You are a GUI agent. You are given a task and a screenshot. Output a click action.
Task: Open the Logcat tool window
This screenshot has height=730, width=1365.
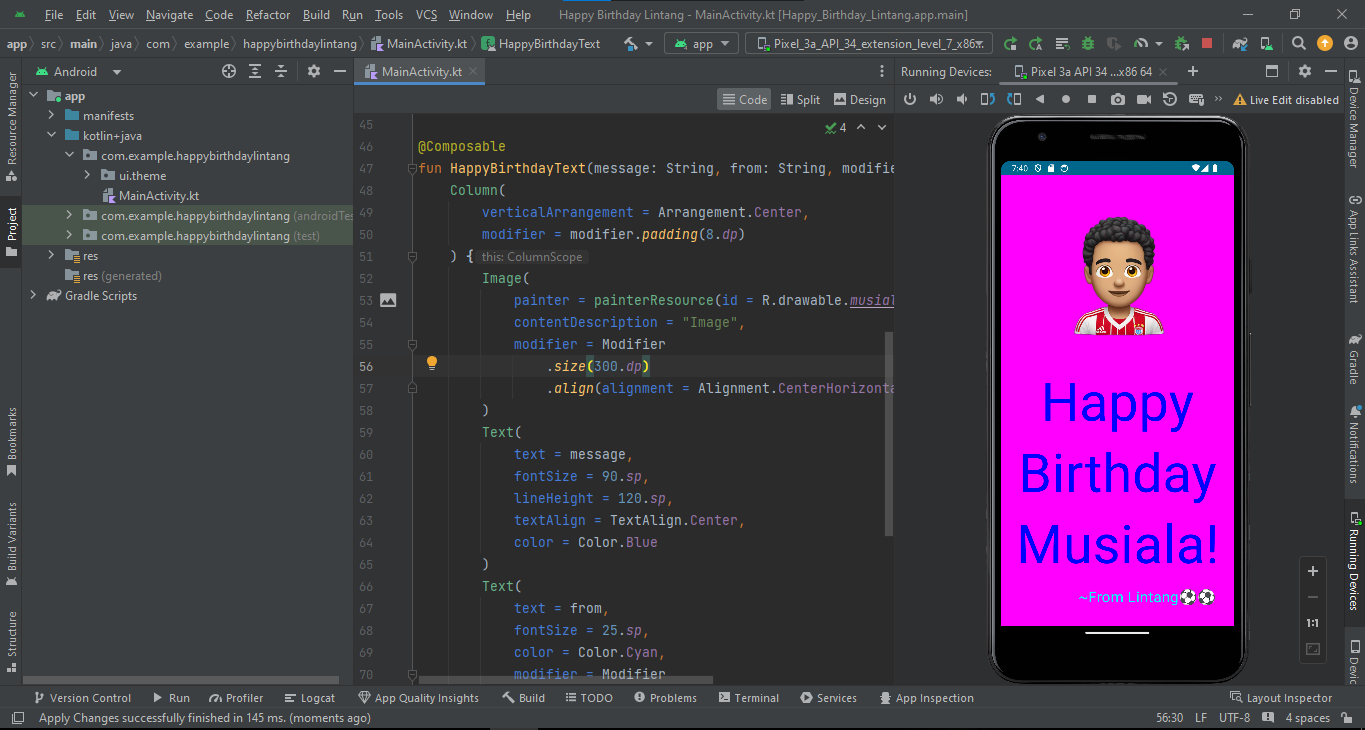[310, 698]
